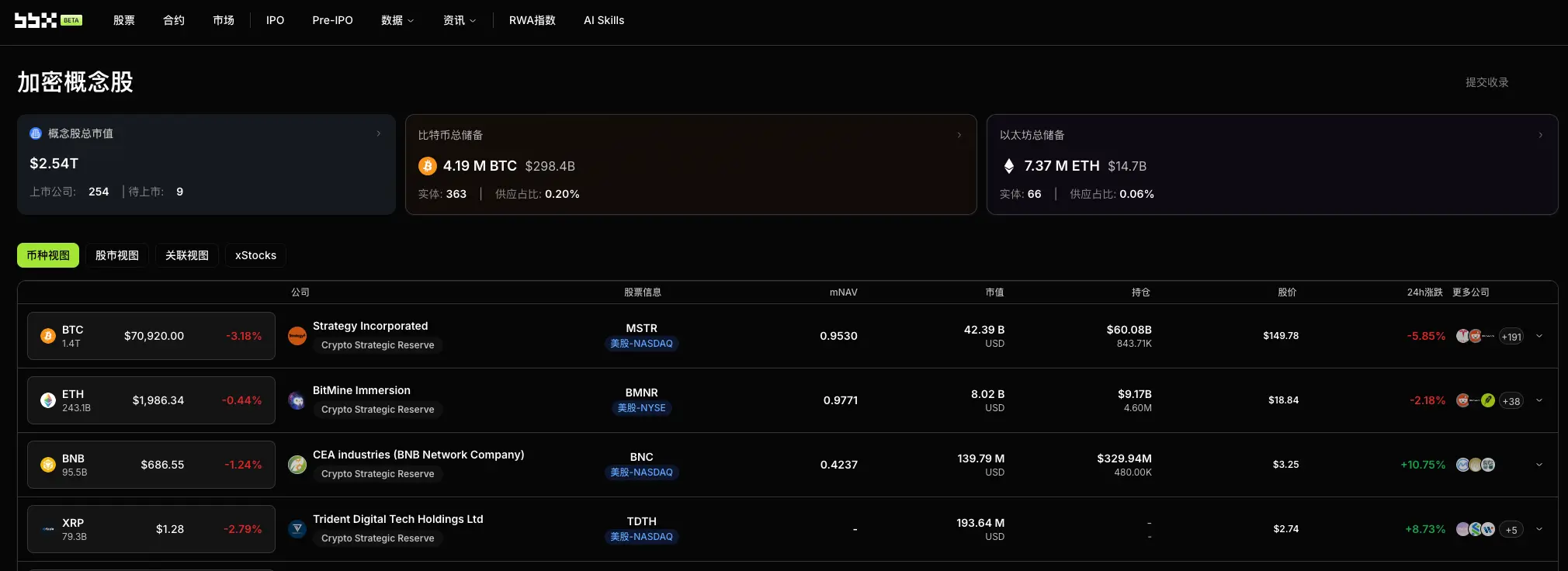Expand the Trident Digital Tech row chevron
The image size is (1568, 571).
coord(1539,529)
